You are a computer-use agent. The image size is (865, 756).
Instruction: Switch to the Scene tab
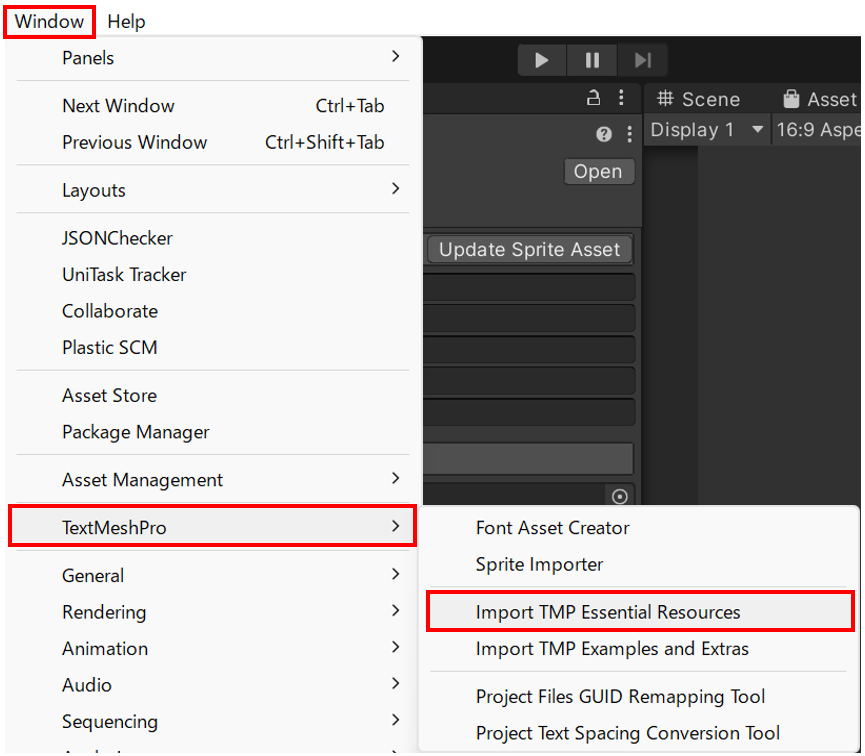pyautogui.click(x=698, y=99)
